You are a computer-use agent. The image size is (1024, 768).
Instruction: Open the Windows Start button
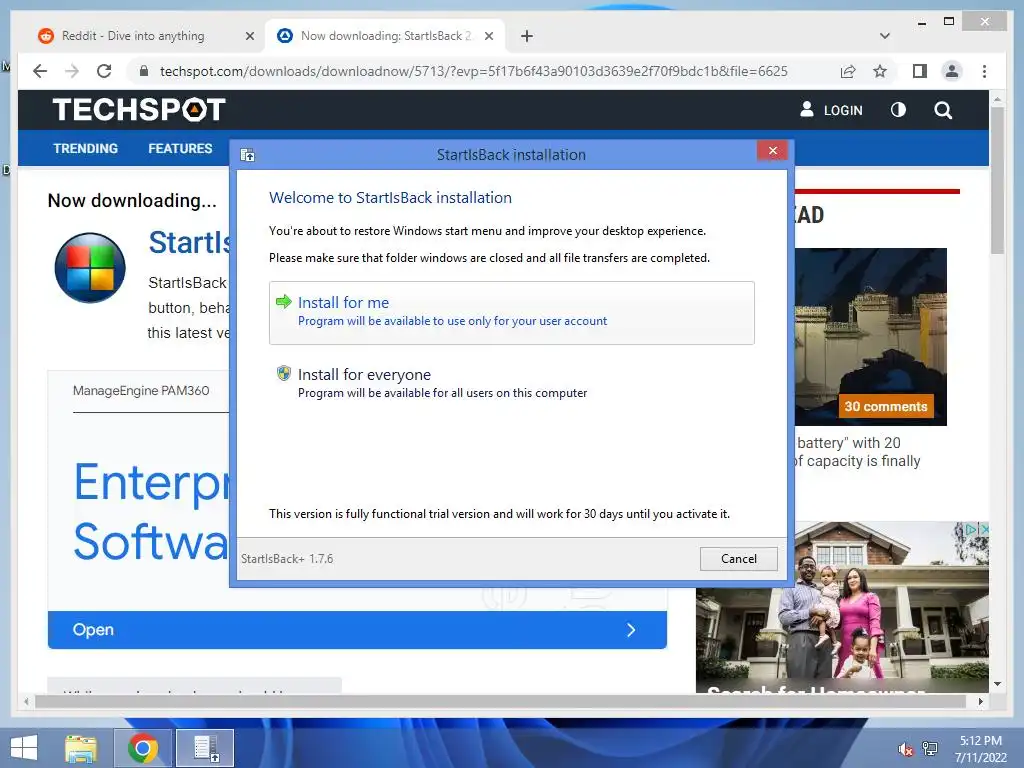(x=24, y=747)
